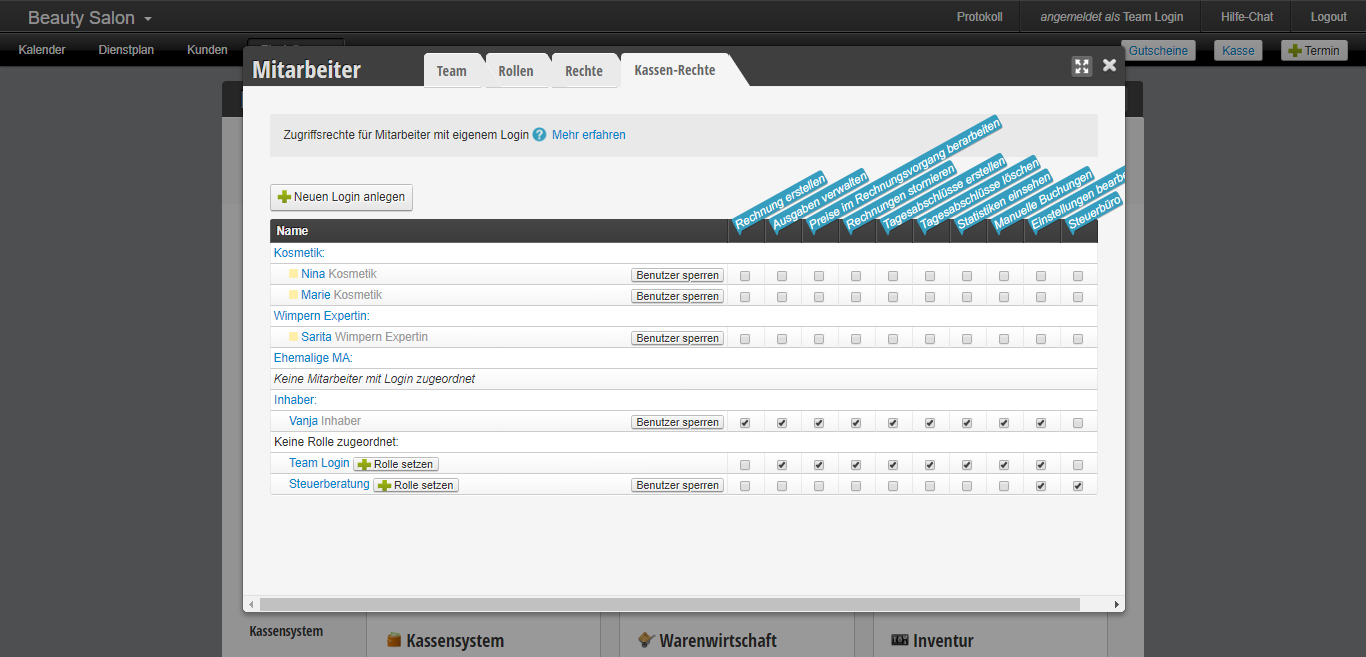Uncheck Vanja's Rechnung erstellen checkbox

pos(745,423)
